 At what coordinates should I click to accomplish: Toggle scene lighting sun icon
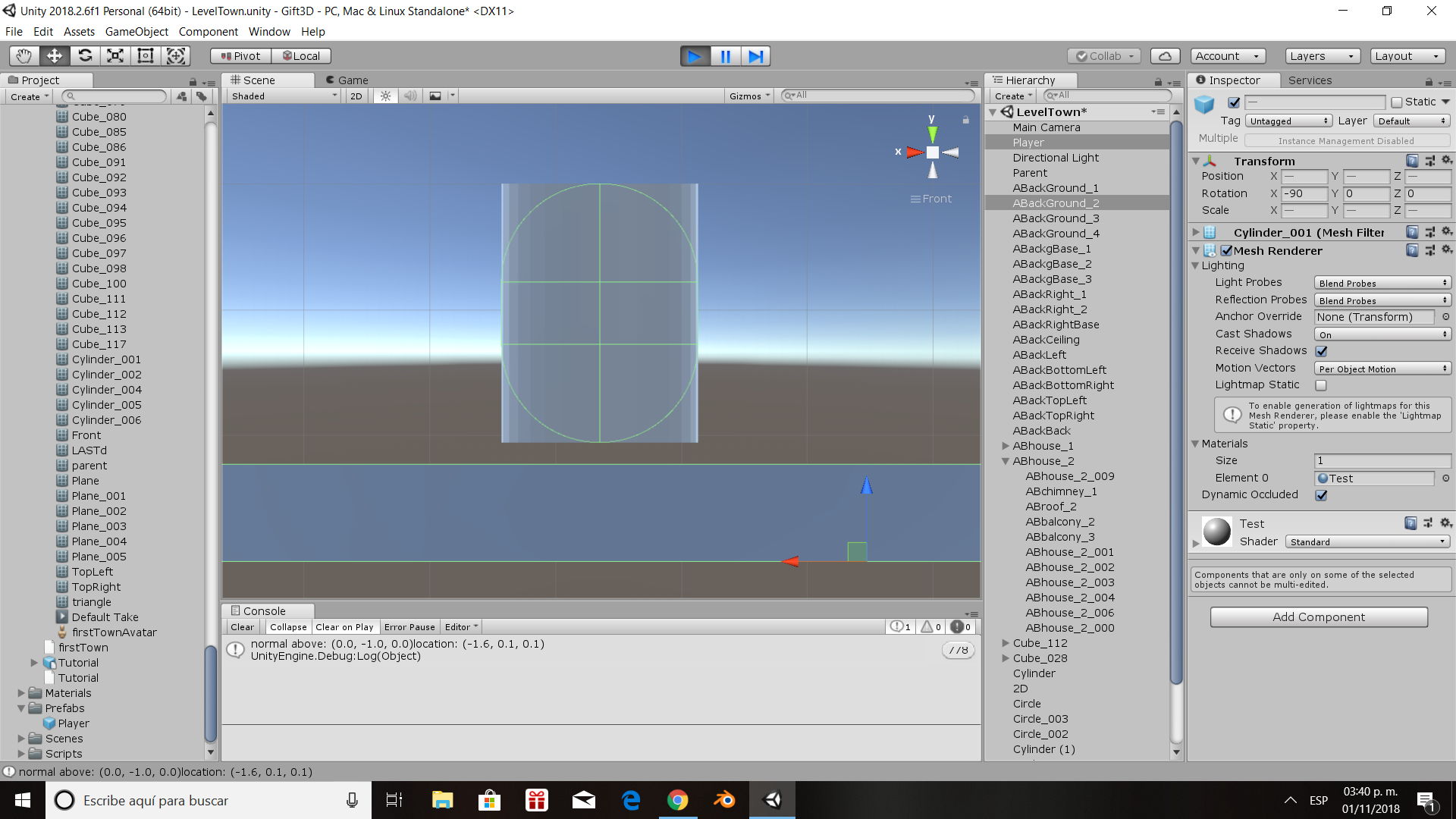[x=386, y=96]
